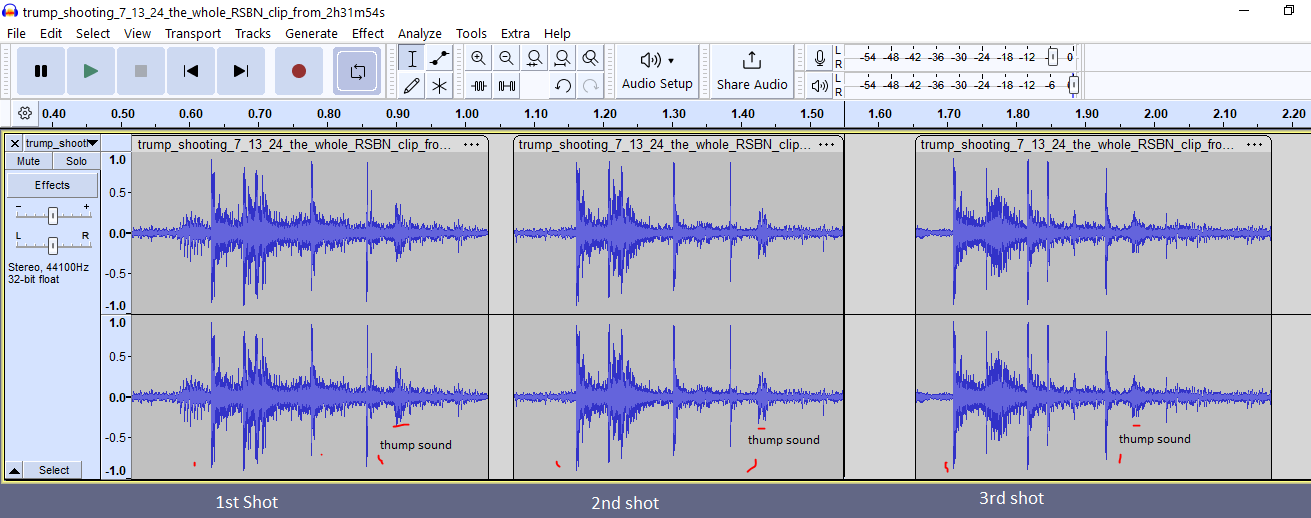Image resolution: width=1311 pixels, height=518 pixels.
Task: Adjust the playback level slider
Action: [1074, 85]
